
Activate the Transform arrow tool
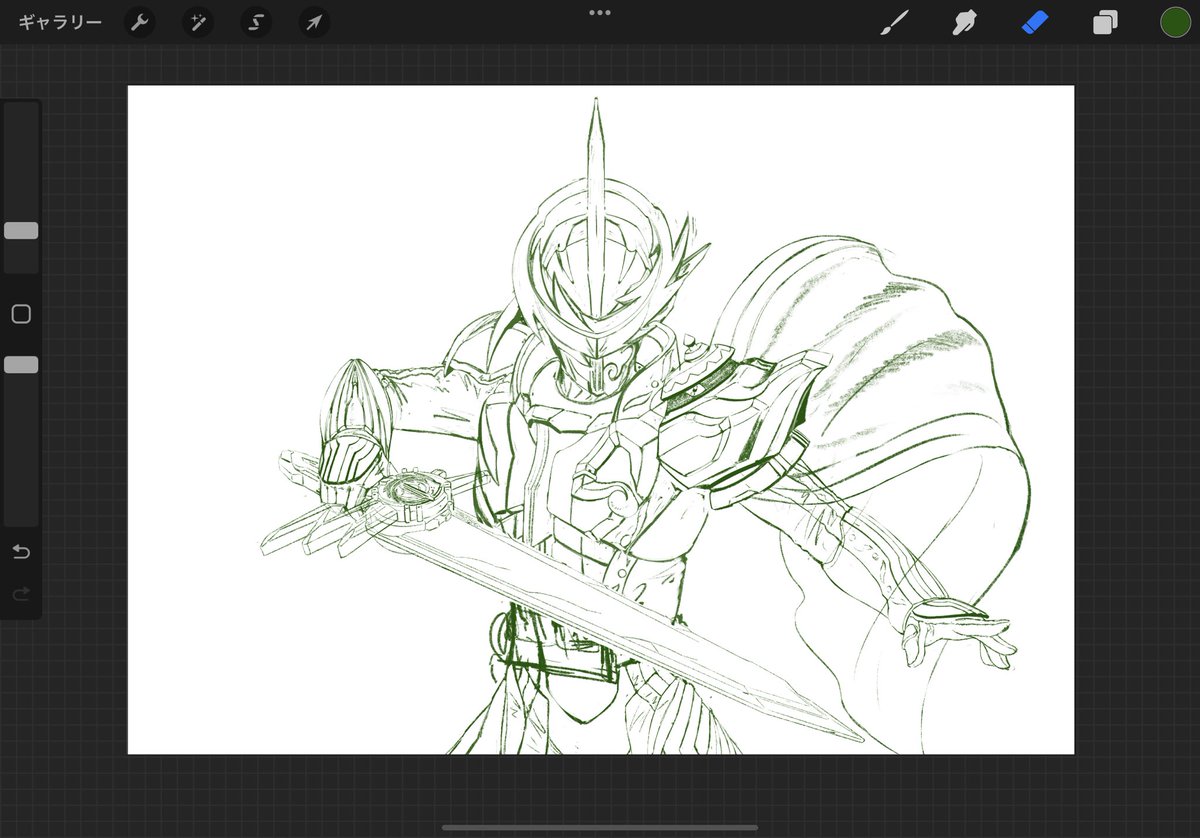coord(314,22)
